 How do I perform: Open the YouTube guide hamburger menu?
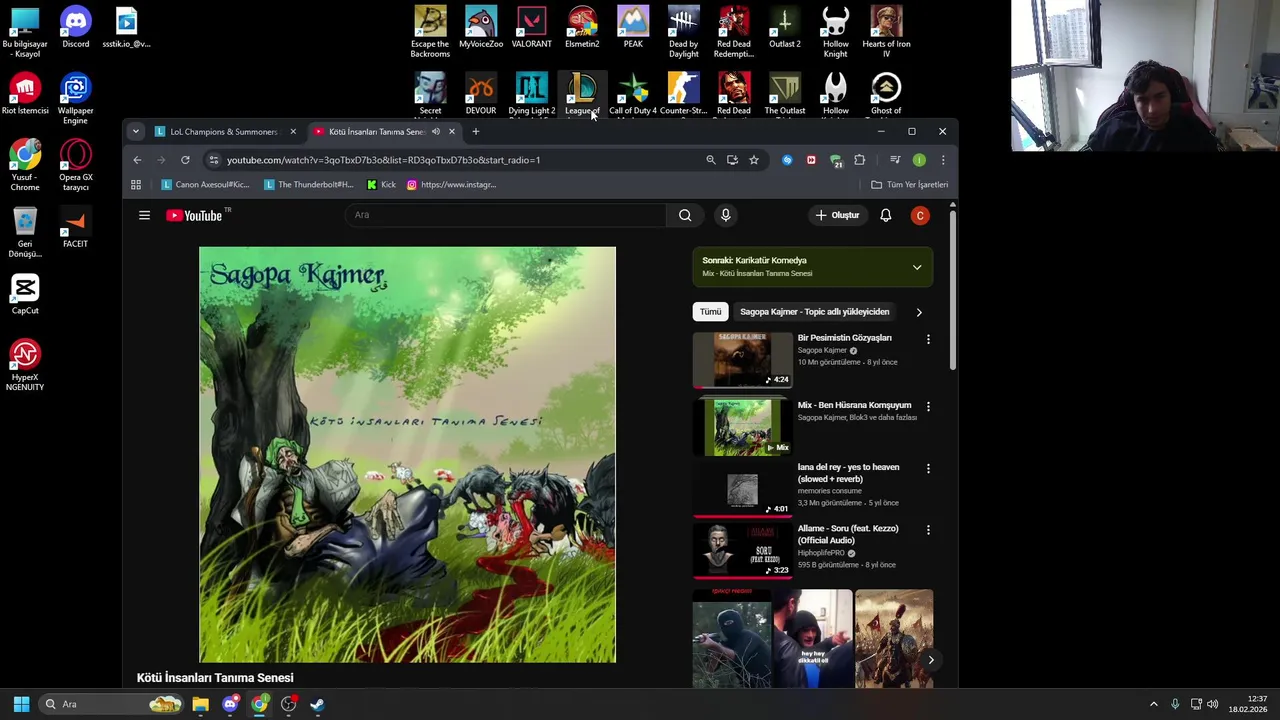tap(144, 215)
